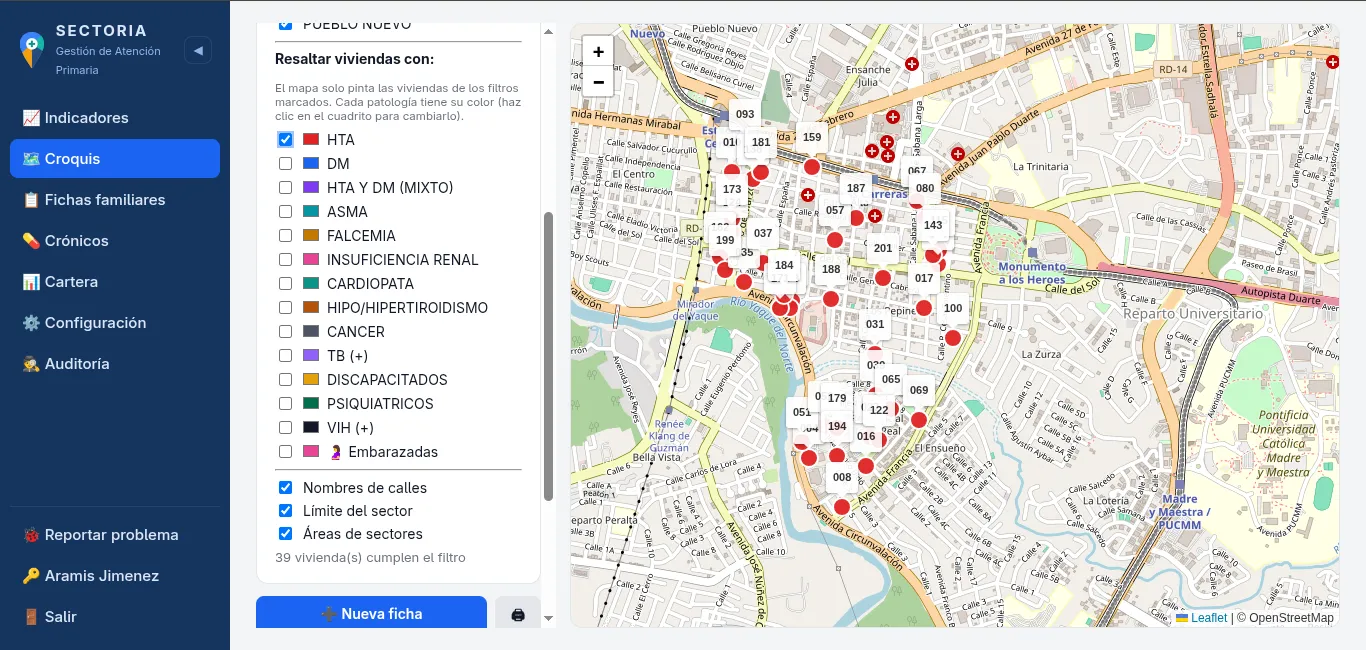
Task: Select Croquis in the sidebar
Action: click(115, 159)
